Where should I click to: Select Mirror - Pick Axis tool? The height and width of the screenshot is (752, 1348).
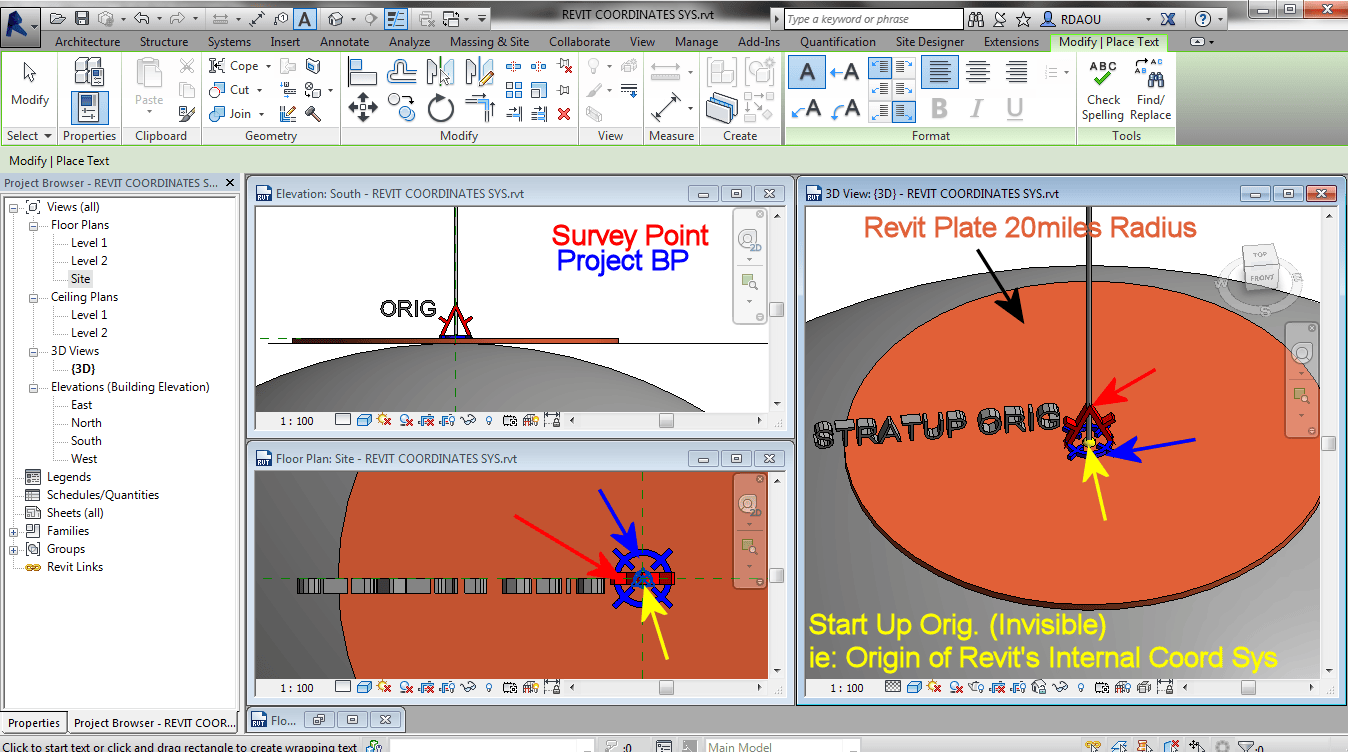(441, 71)
